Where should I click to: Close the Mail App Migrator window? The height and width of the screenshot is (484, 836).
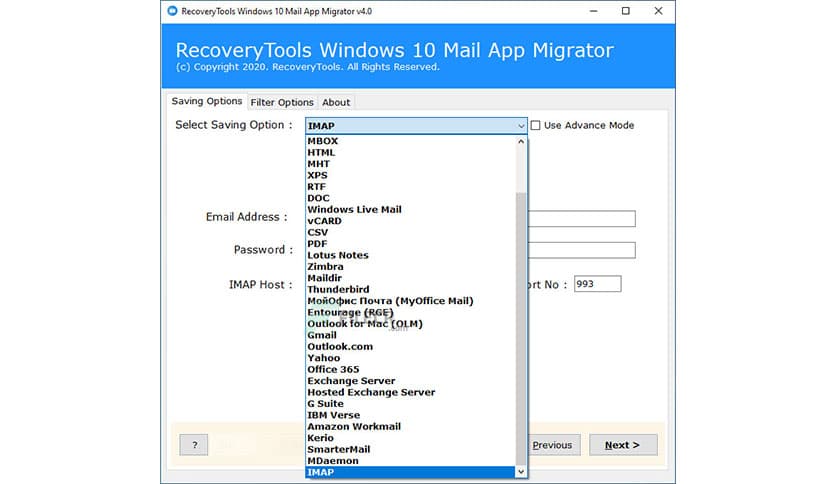tap(658, 11)
